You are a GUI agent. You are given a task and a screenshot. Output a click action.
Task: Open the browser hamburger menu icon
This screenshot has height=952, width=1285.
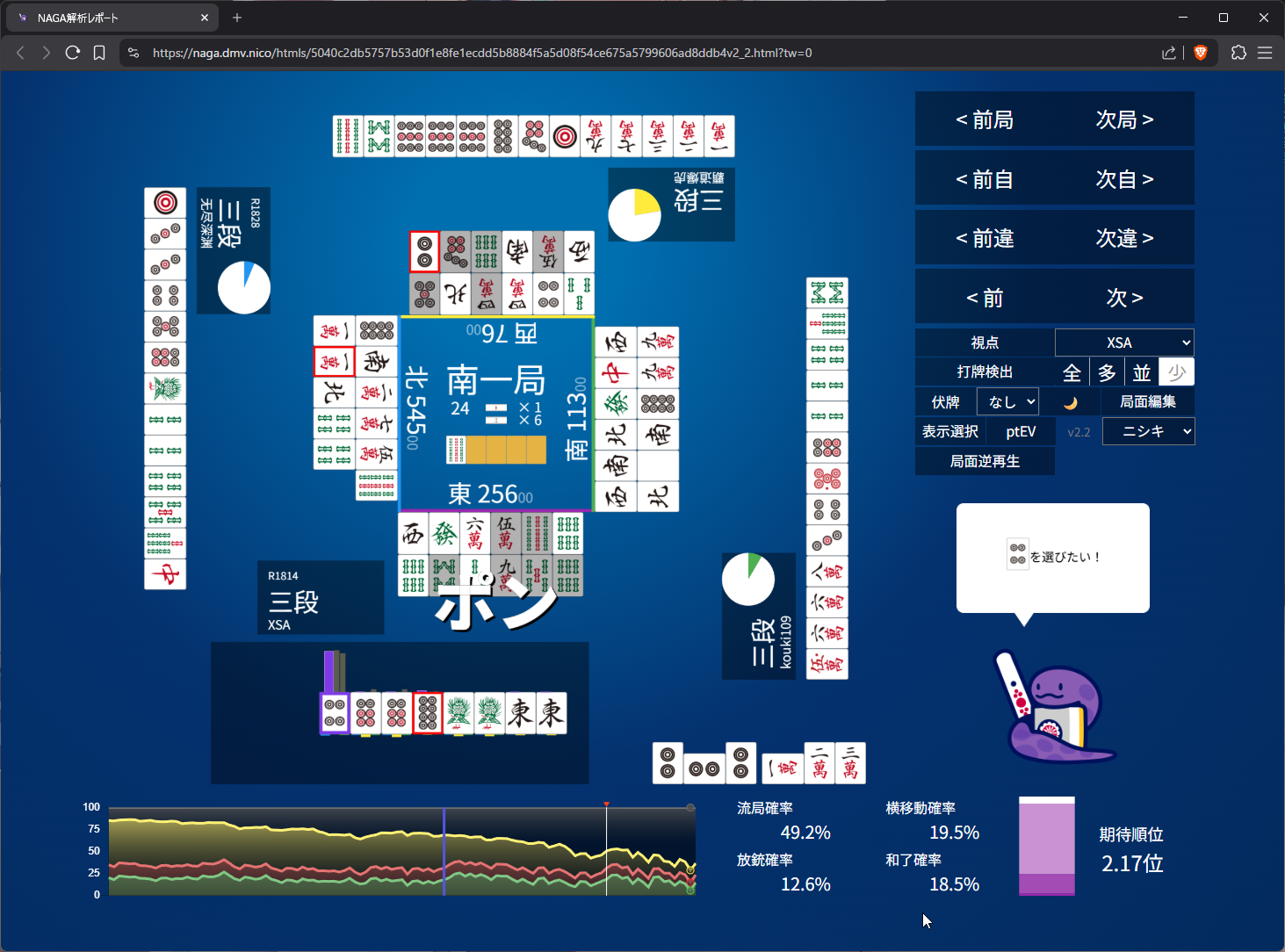[x=1265, y=53]
